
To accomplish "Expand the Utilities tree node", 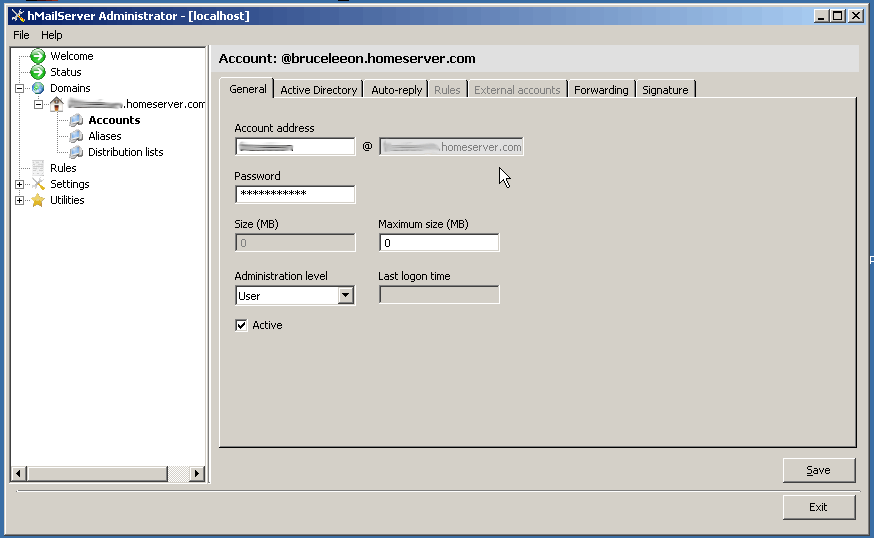I will (20, 200).
